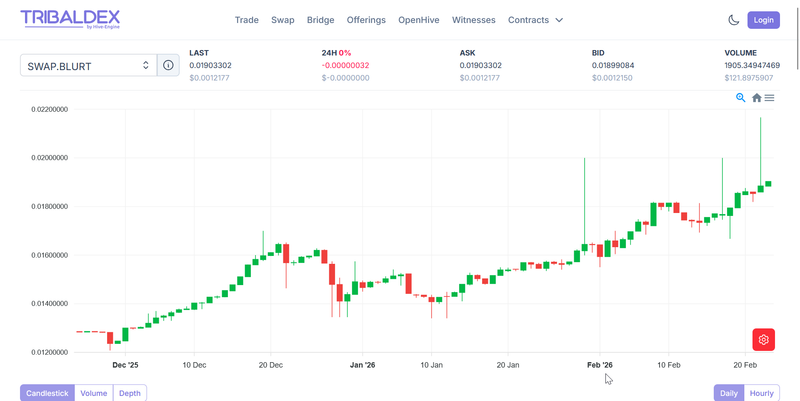The image size is (800, 401).
Task: Go to TribalDex logo home
Action: pyautogui.click(x=70, y=19)
